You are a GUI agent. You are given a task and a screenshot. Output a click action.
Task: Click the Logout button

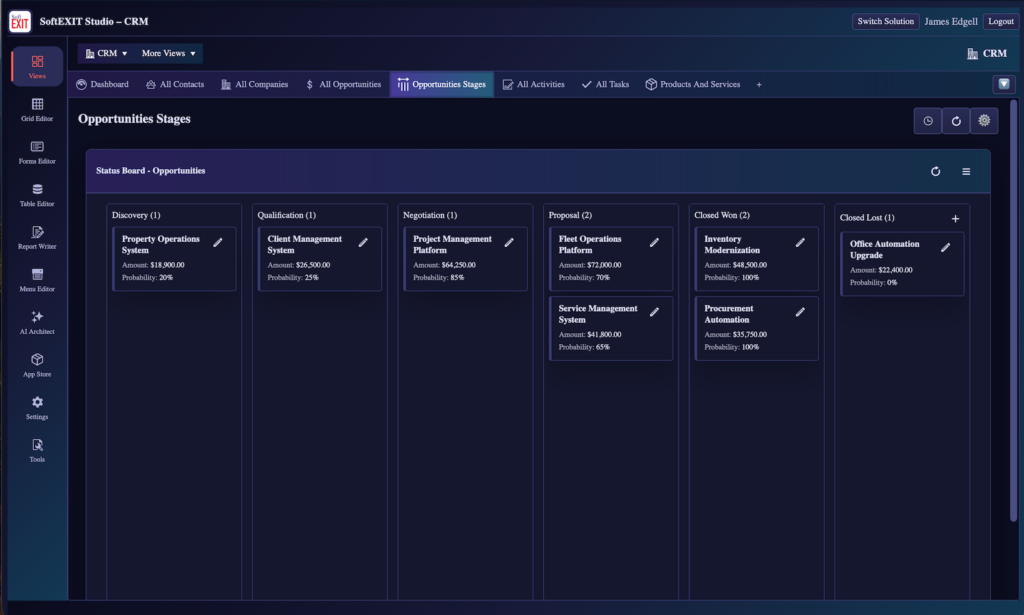(x=1000, y=22)
